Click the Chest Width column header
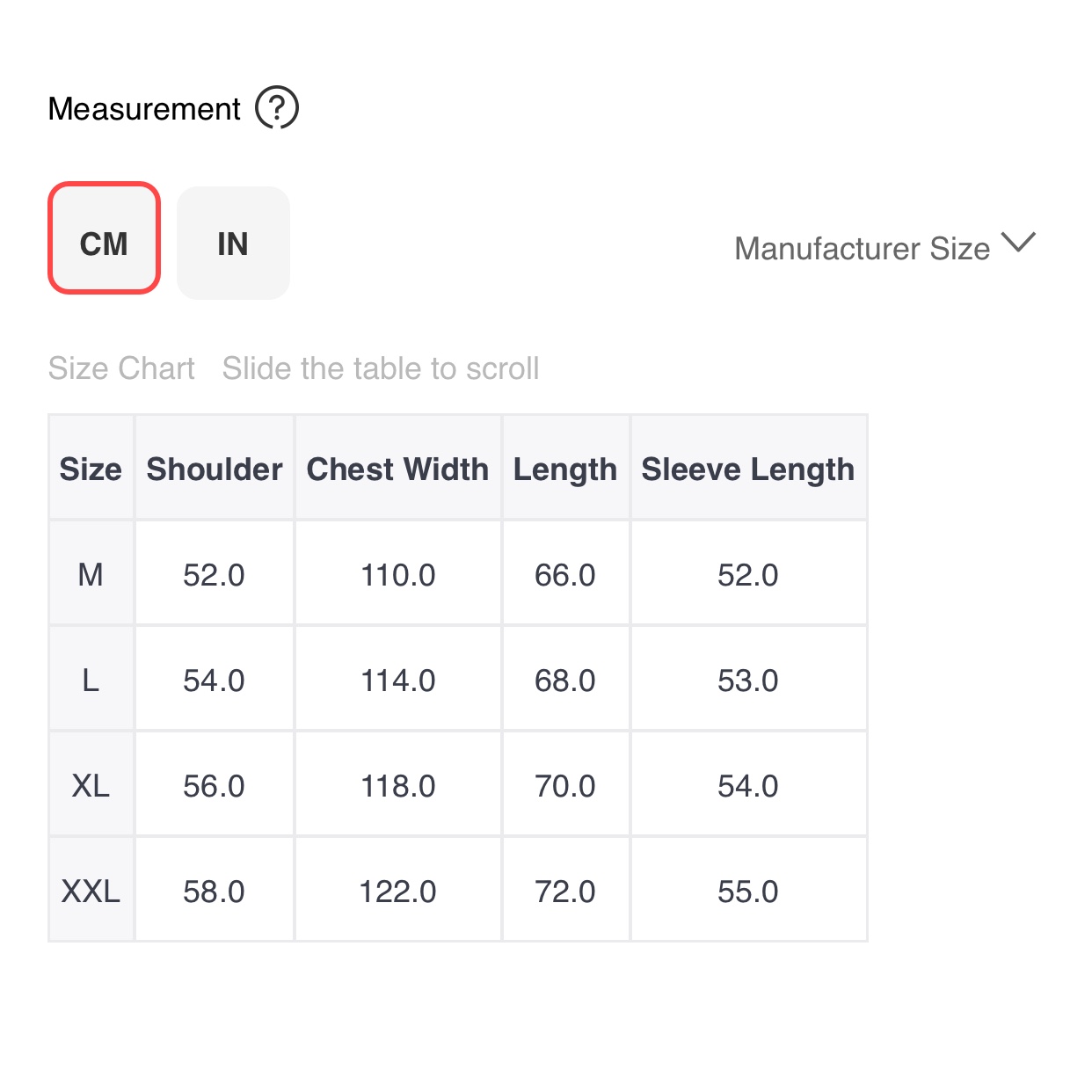The image size is (1092, 1092). [x=397, y=469]
